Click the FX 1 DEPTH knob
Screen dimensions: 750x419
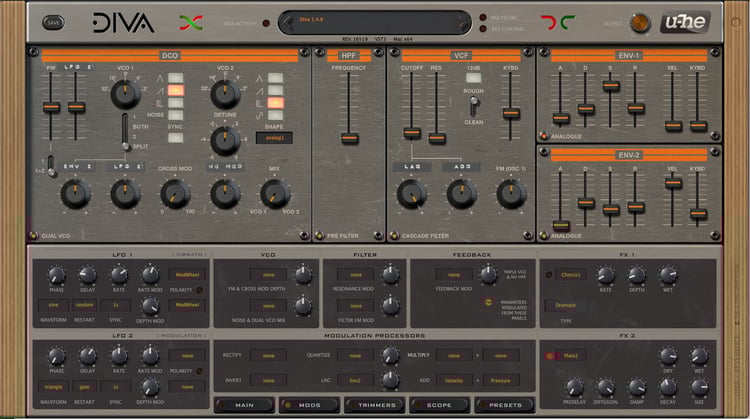coord(637,275)
